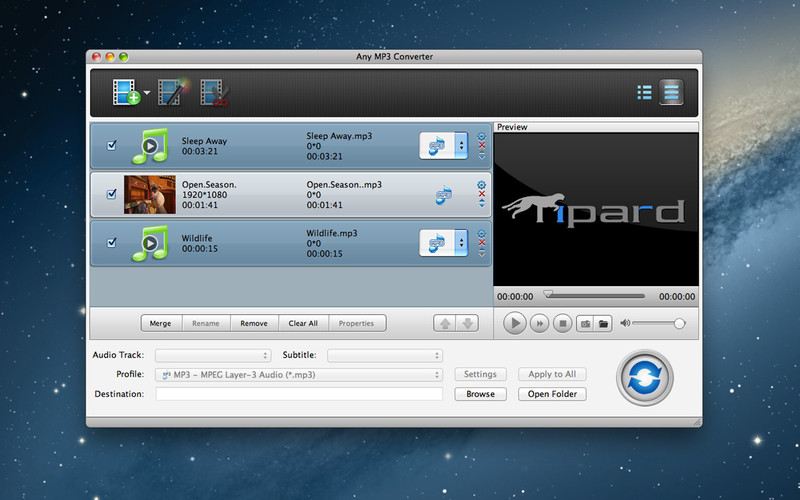This screenshot has height=500, width=800.
Task: Adjust the preview volume slider
Action: [659, 323]
